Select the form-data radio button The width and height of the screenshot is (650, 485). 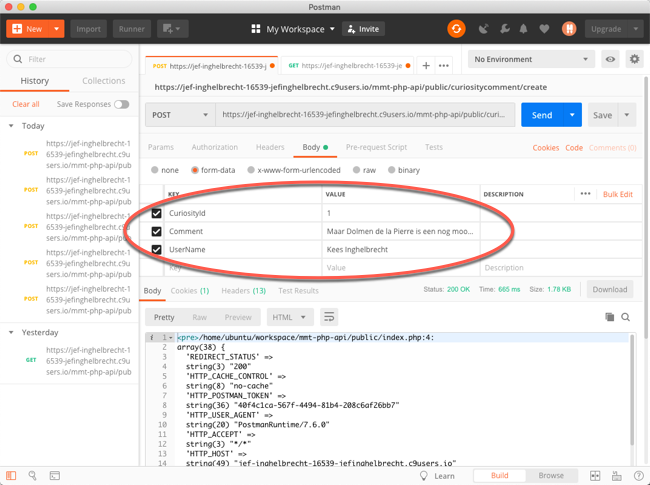tap(194, 170)
